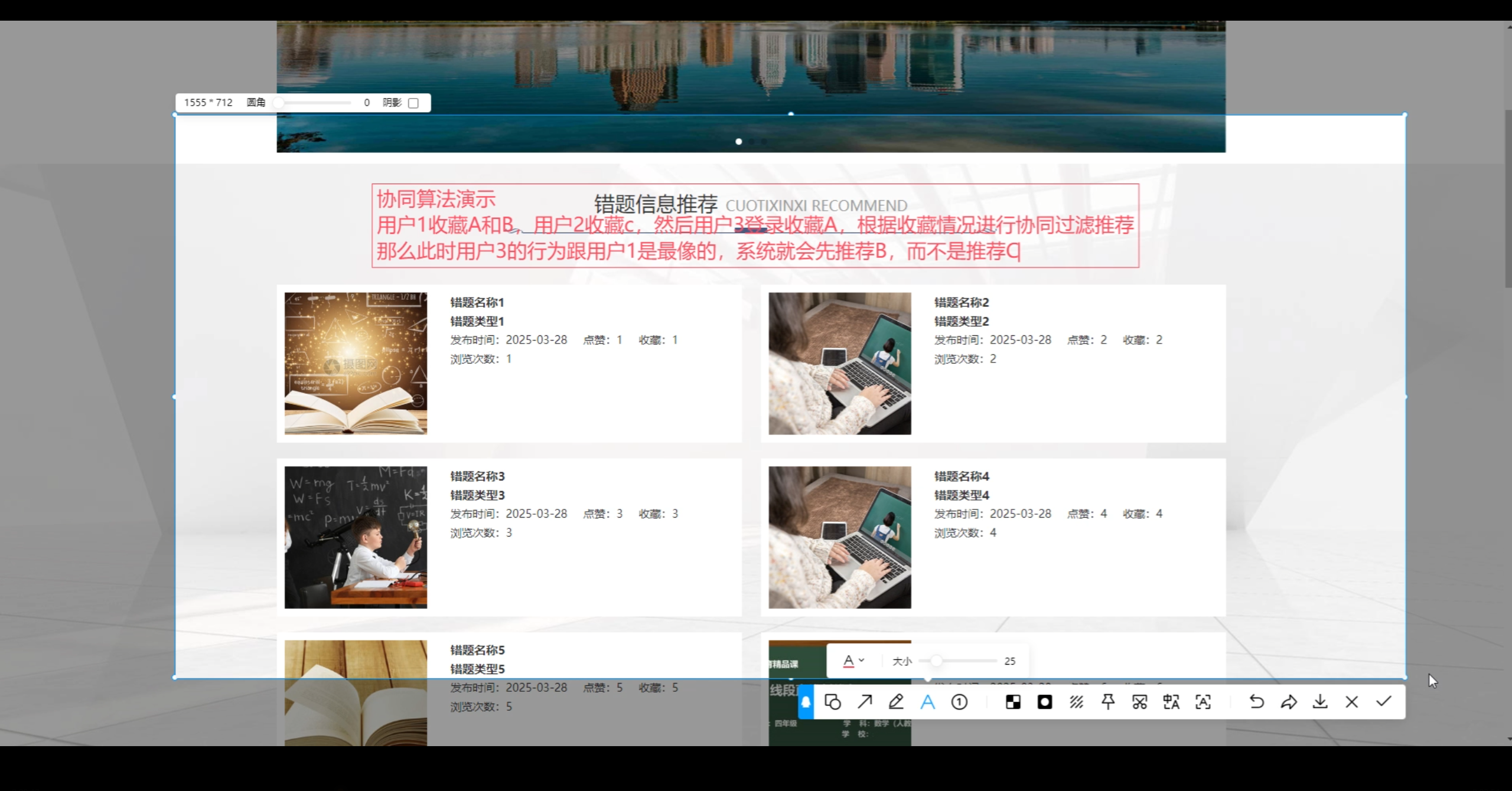Click the 错题名称2 title link
Screen dimensions: 1512x791
(961, 302)
